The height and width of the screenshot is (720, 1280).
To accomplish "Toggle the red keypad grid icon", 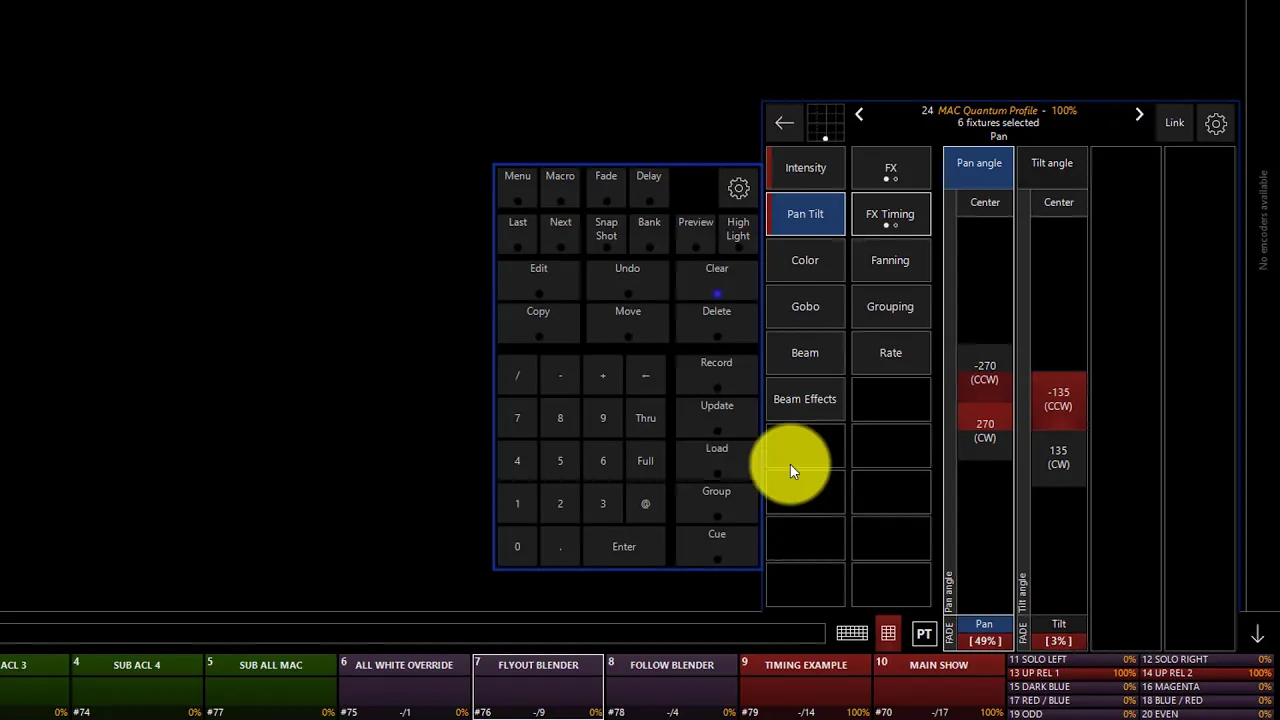I will pos(888,633).
